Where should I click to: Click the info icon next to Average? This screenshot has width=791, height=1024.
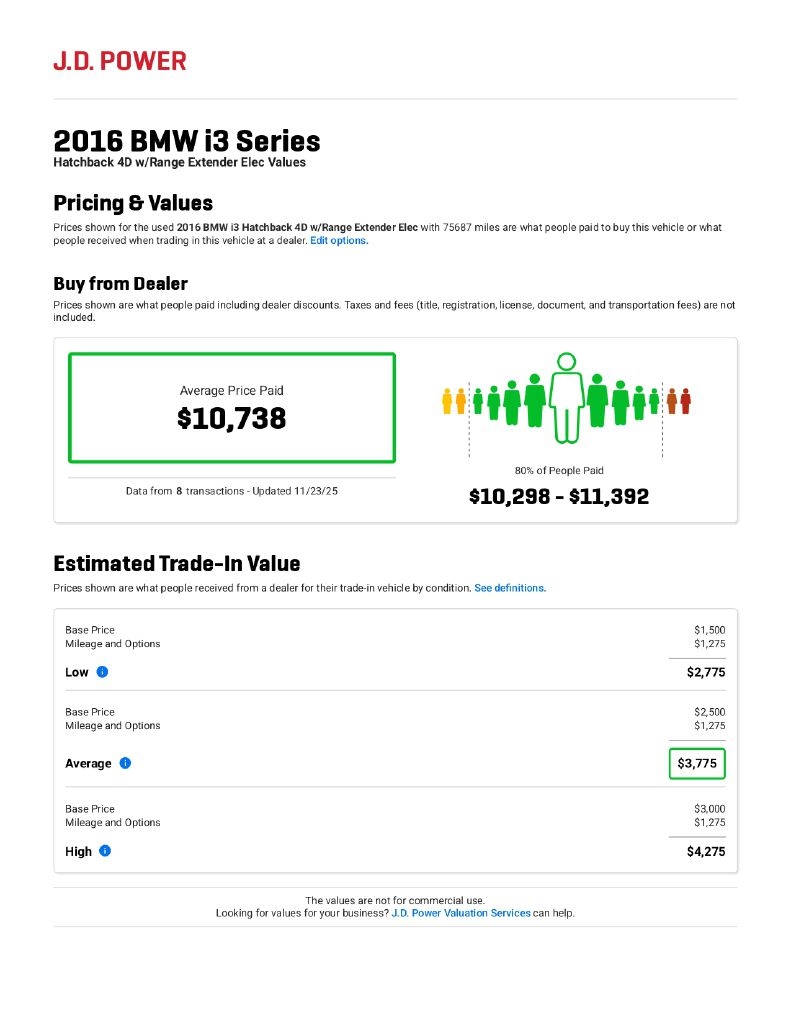(125, 763)
